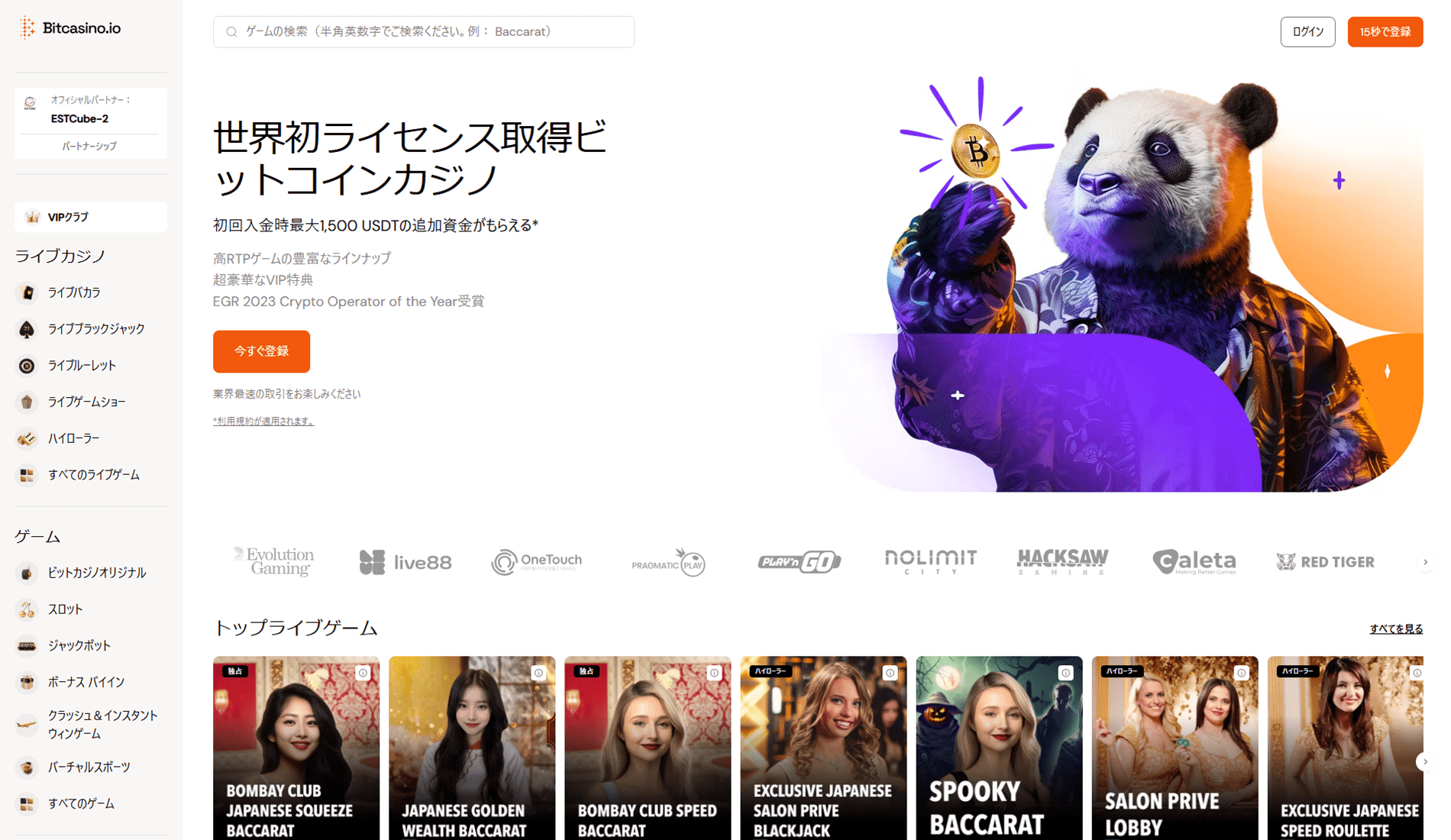Show info for Japanese Golden Wealth Baccarat
1451x840 pixels.
pyautogui.click(x=539, y=673)
